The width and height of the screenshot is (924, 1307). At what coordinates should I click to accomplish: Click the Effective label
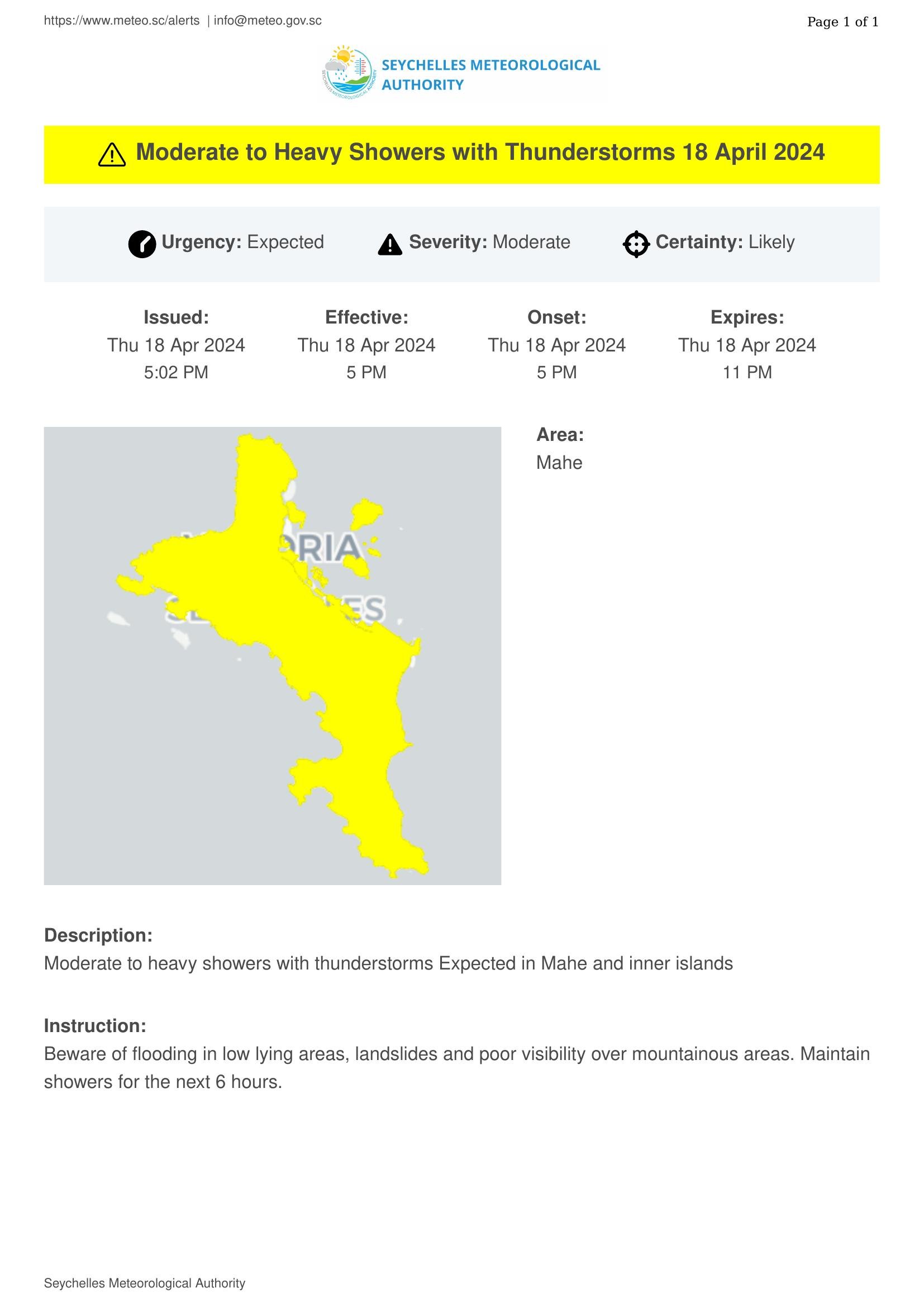[366, 317]
